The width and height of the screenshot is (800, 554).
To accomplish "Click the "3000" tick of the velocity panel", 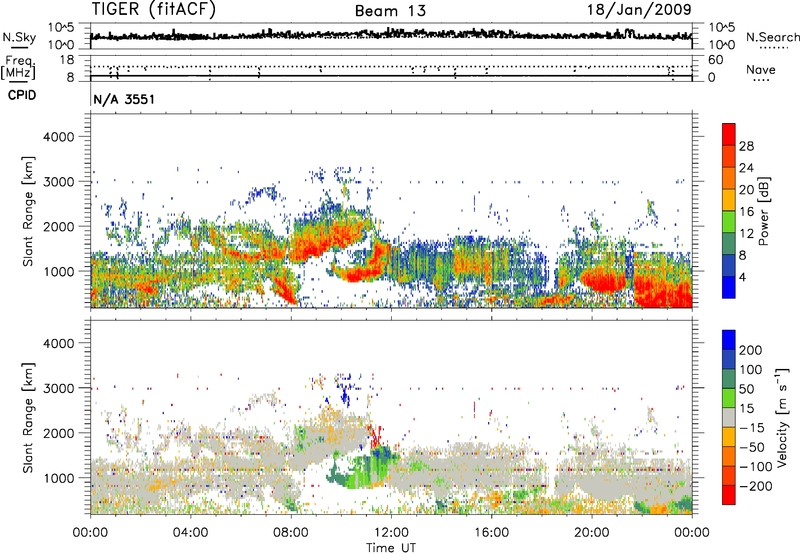I will tap(58, 388).
